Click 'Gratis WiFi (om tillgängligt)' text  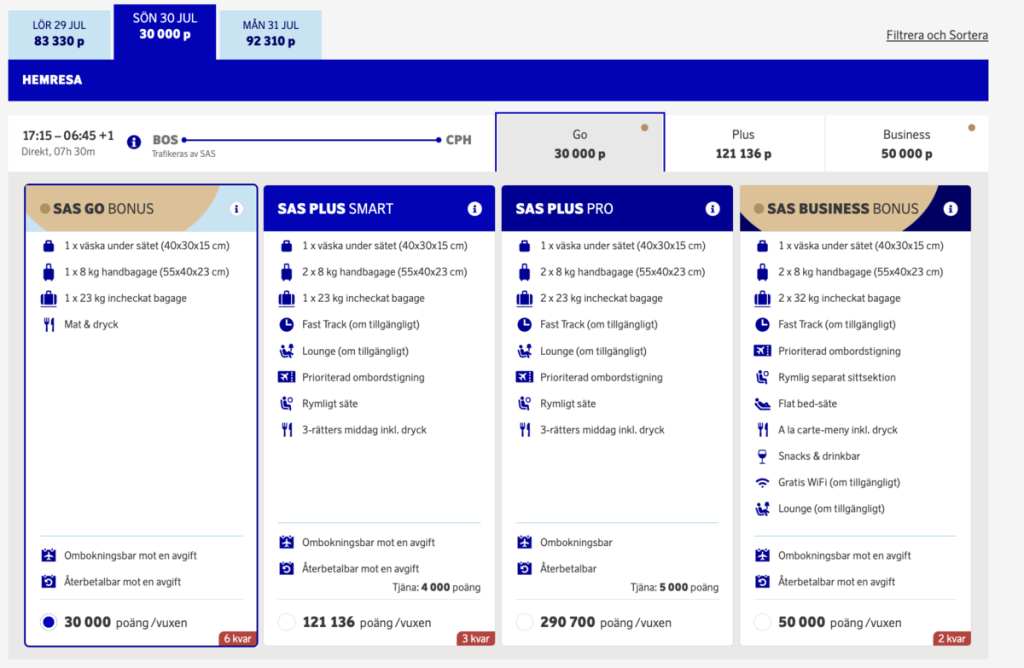(x=839, y=483)
